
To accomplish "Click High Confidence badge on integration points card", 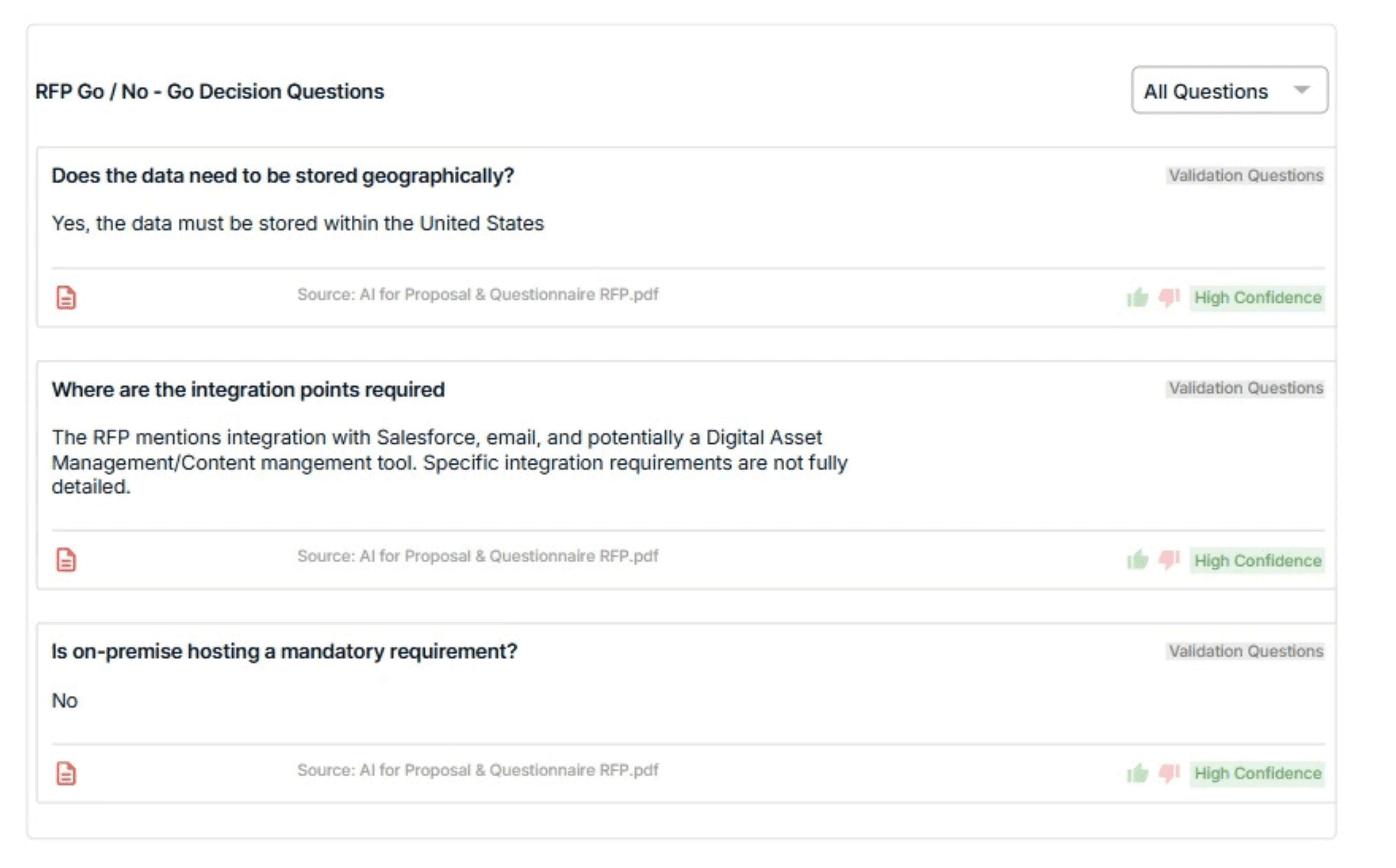I will [1257, 560].
